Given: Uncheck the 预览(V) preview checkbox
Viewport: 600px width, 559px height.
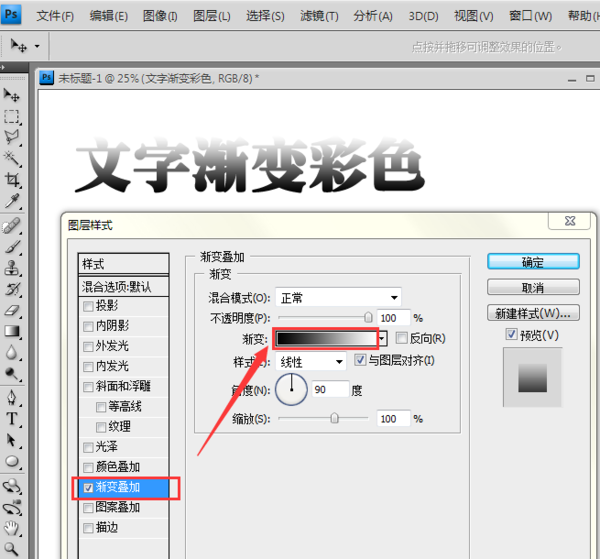Looking at the screenshot, I should click(511, 334).
